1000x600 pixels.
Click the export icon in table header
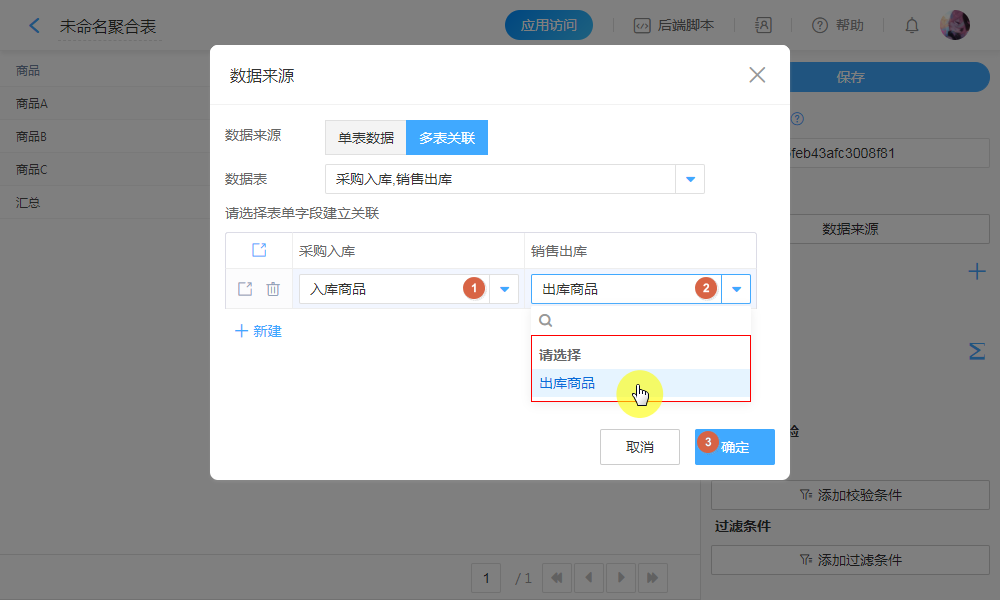259,250
